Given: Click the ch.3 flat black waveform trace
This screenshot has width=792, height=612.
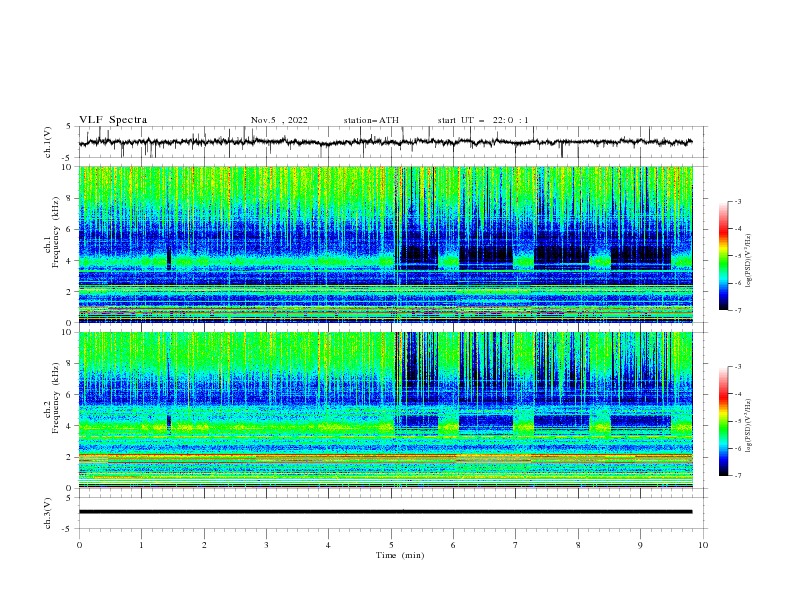Looking at the screenshot, I should [x=385, y=512].
